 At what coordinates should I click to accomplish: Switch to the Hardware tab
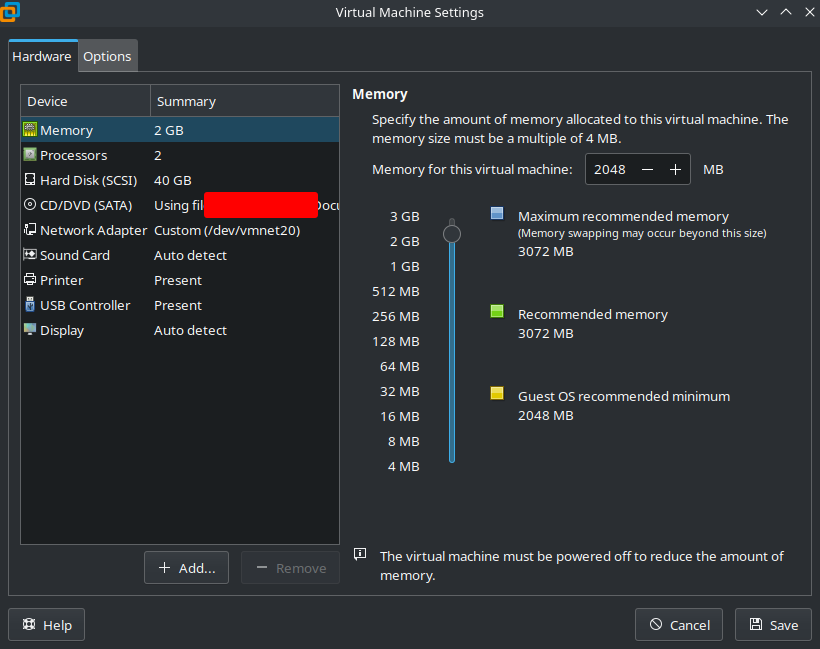42,57
